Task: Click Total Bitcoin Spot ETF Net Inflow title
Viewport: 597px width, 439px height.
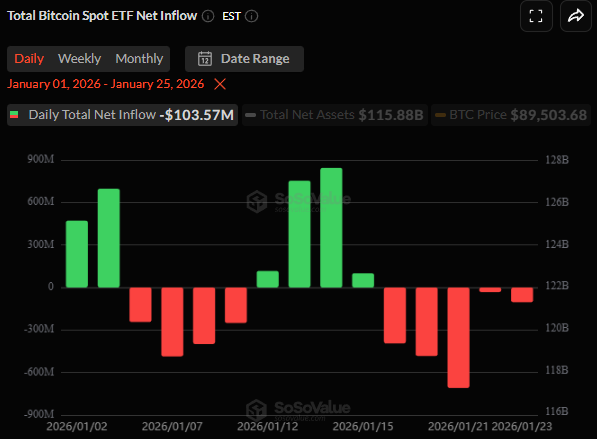Action: coord(102,16)
